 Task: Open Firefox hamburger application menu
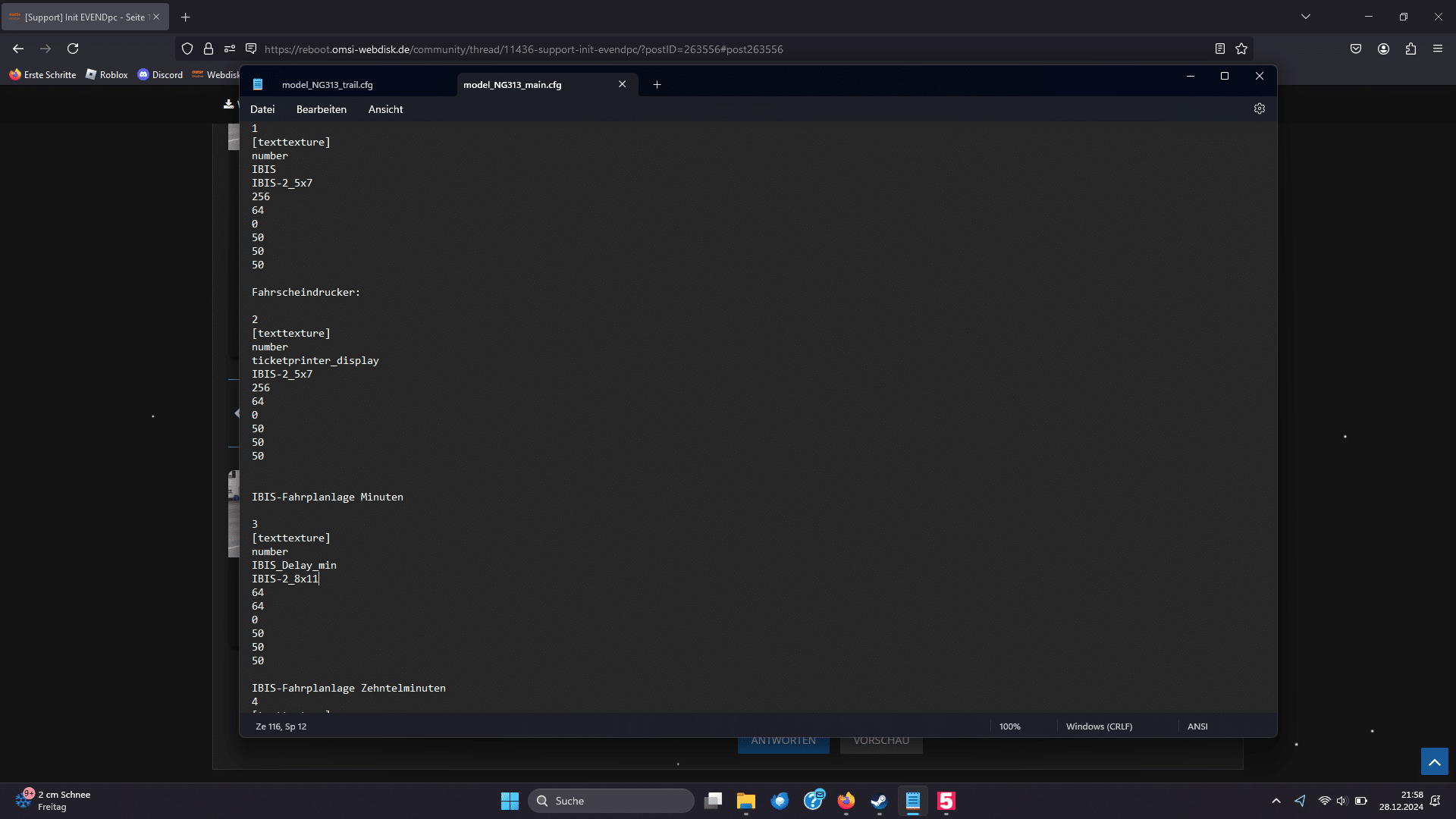1438,49
